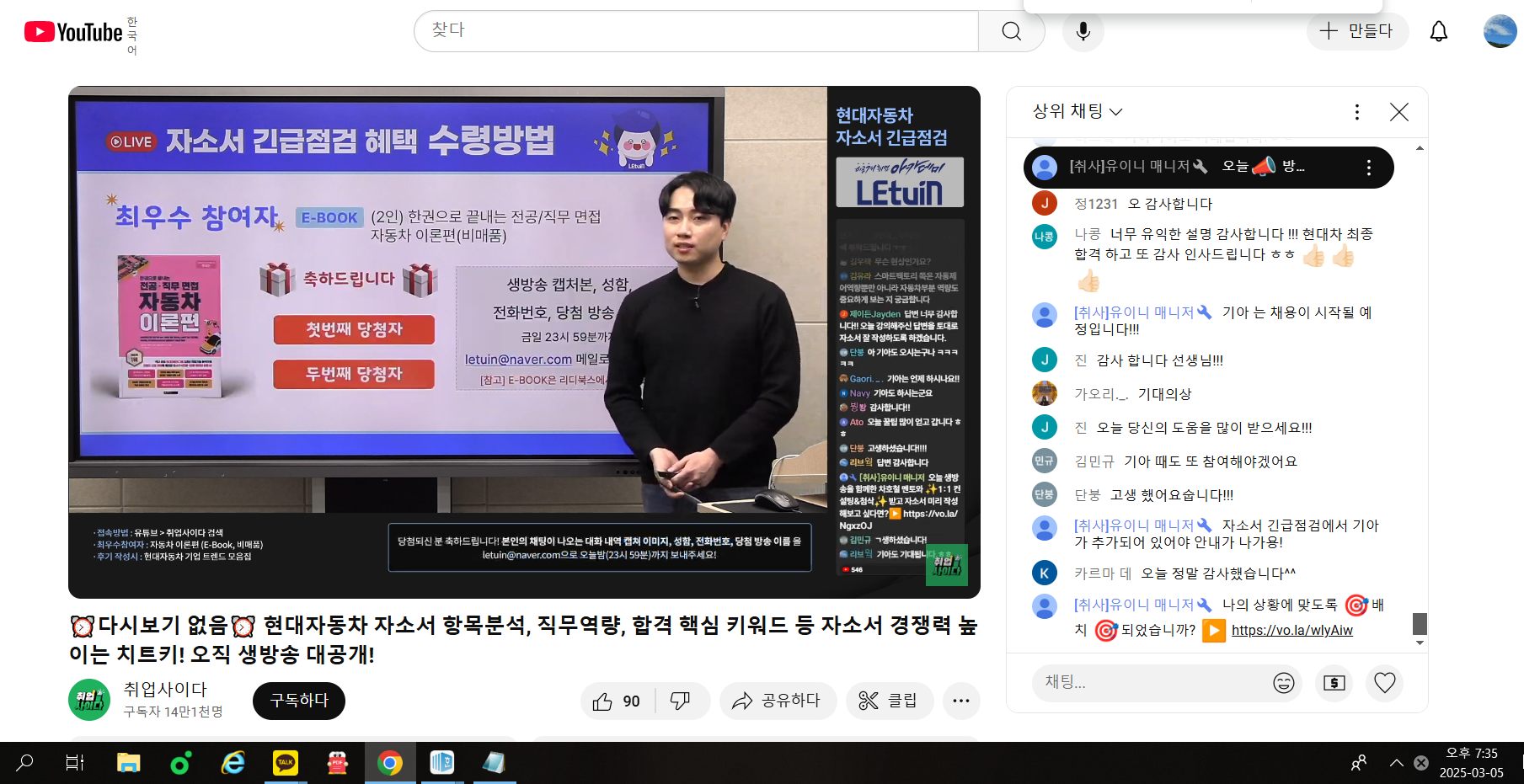Click 김민규 username in chat

1094,461
